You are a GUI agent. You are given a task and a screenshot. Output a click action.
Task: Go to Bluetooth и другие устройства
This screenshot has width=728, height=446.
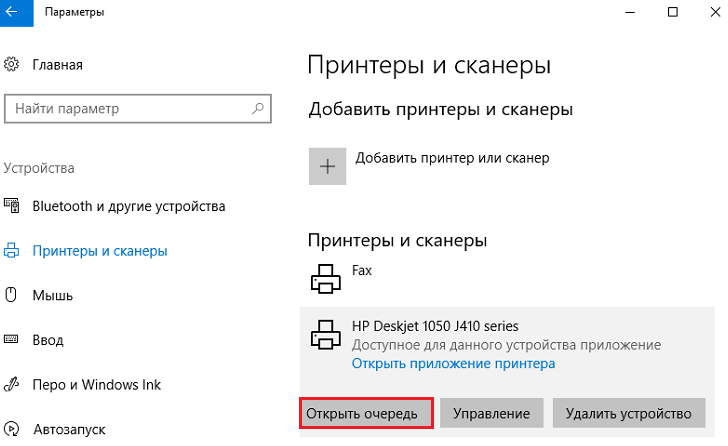(128, 206)
